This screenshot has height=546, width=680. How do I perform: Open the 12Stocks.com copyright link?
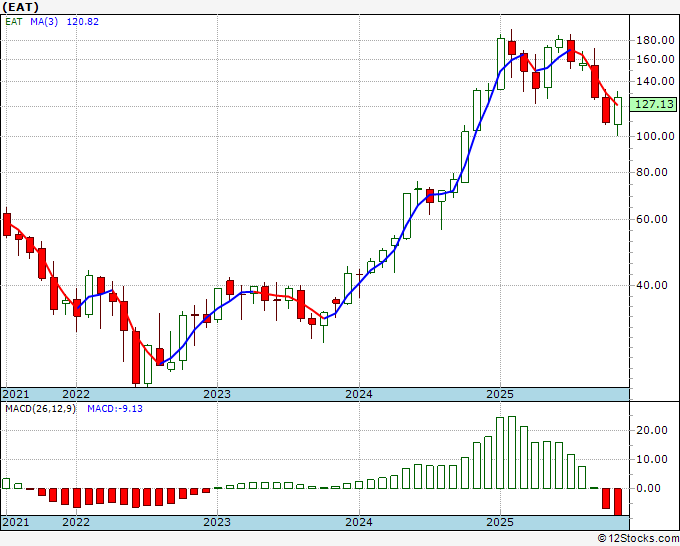(638, 539)
